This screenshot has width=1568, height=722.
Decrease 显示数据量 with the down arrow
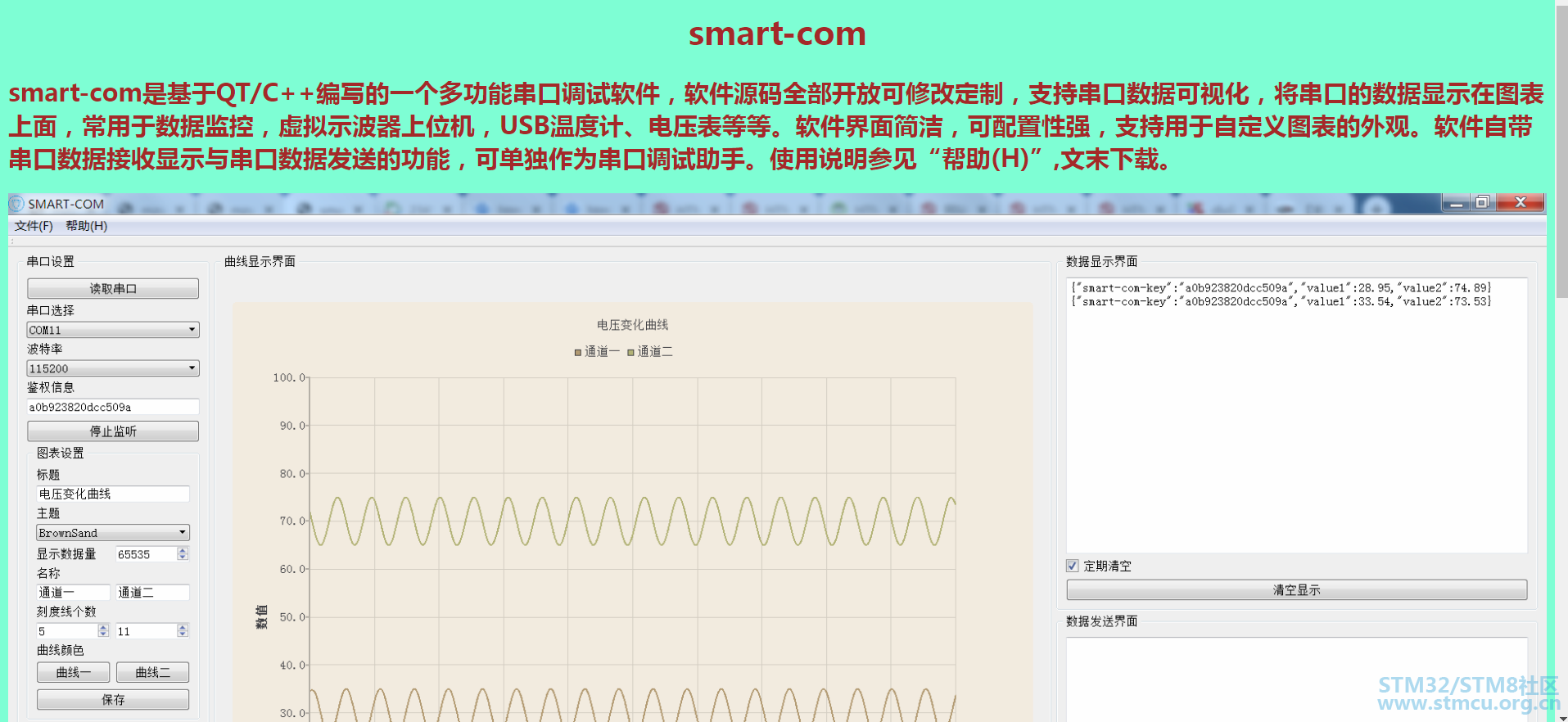pyautogui.click(x=183, y=558)
